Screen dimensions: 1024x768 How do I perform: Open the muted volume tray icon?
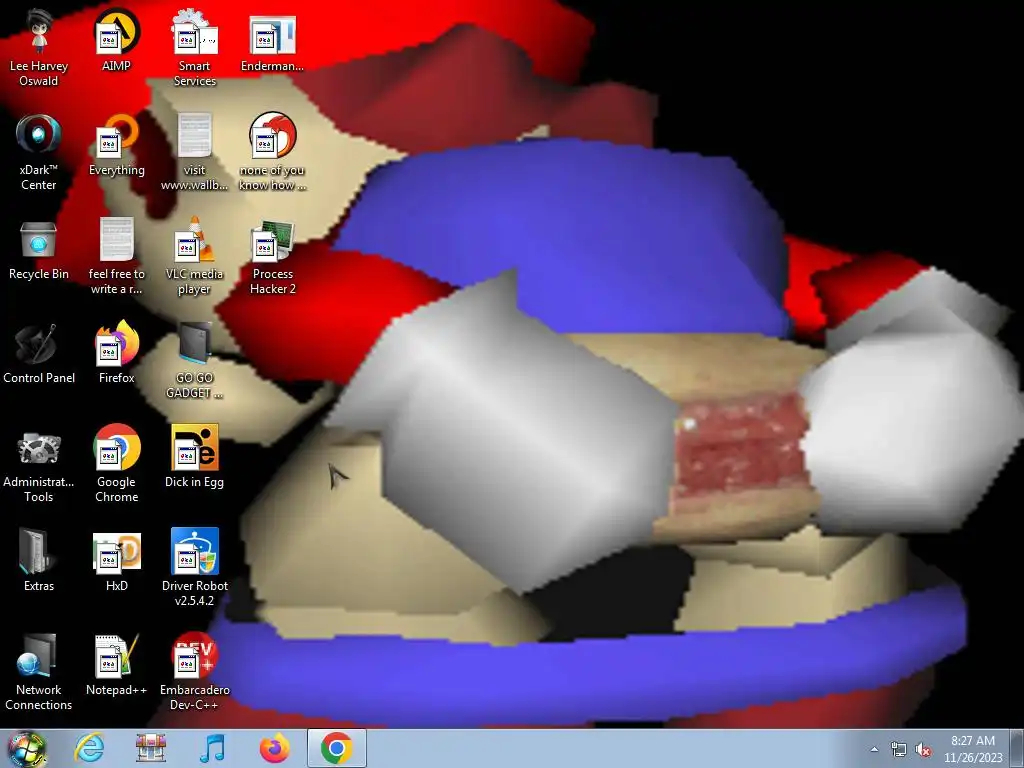coord(923,750)
